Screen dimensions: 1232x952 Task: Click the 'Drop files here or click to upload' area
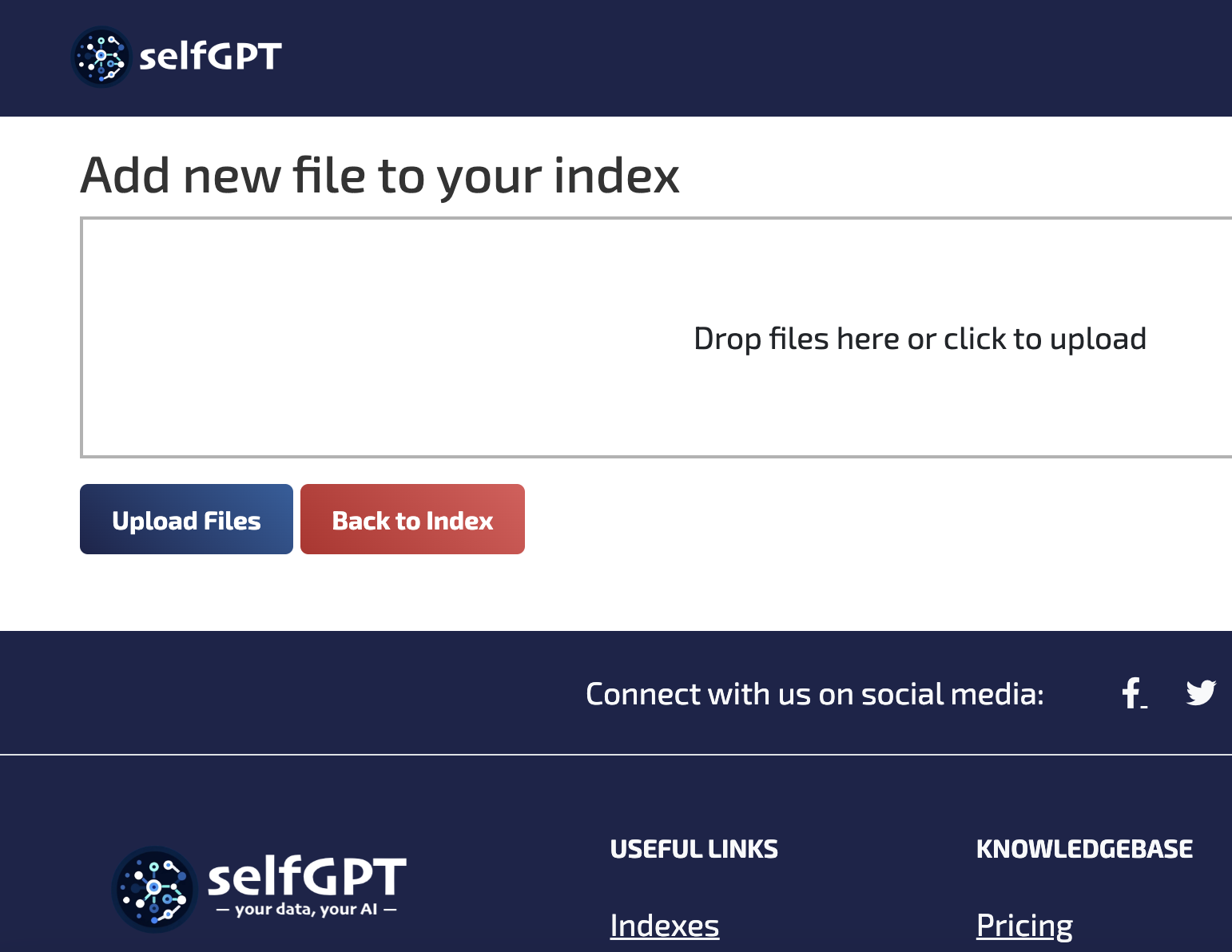click(x=920, y=338)
